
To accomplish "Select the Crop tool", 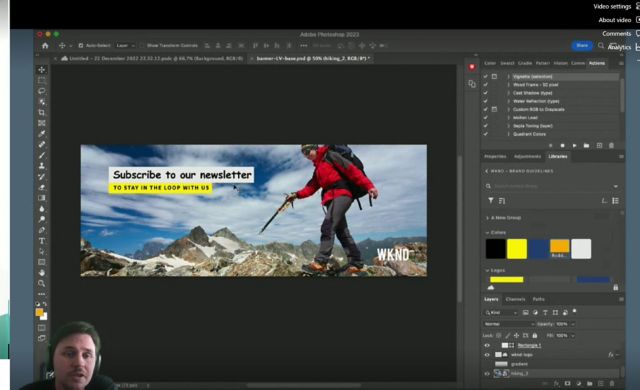I will click(42, 112).
